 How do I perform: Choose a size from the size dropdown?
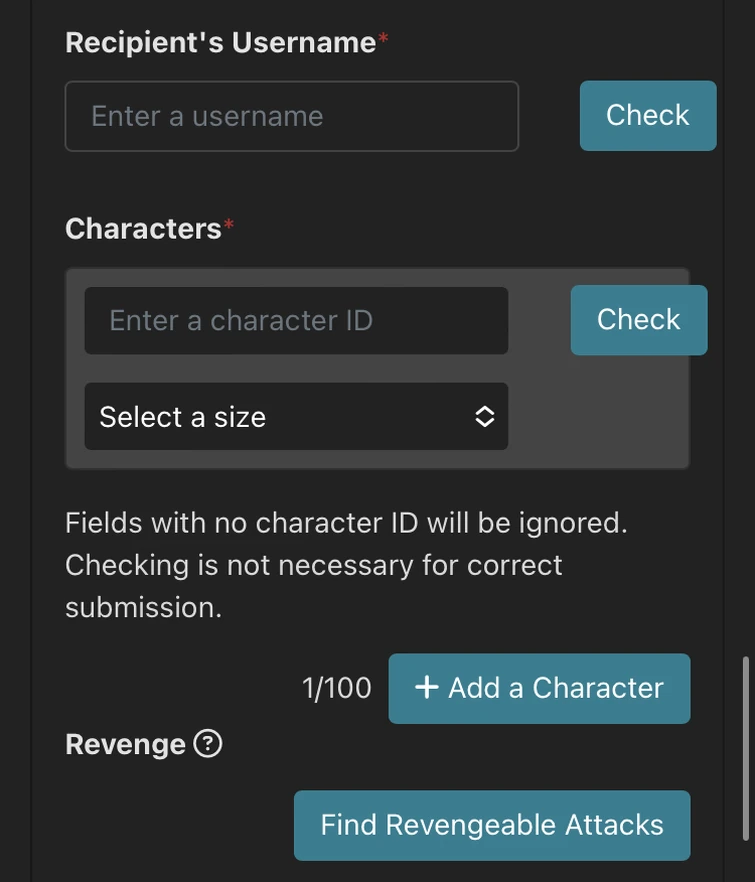point(296,417)
